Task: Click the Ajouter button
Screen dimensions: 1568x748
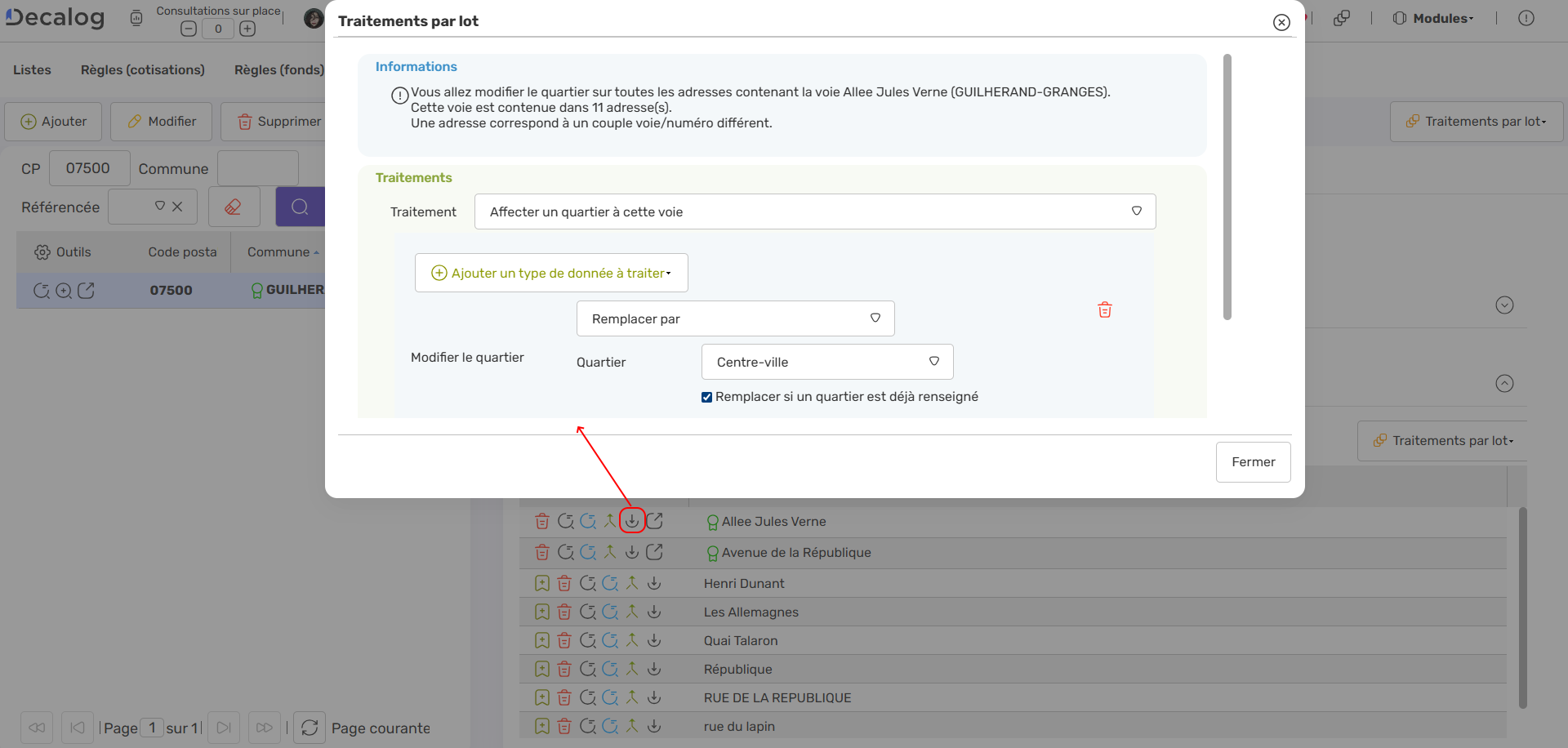Action: [x=54, y=122]
